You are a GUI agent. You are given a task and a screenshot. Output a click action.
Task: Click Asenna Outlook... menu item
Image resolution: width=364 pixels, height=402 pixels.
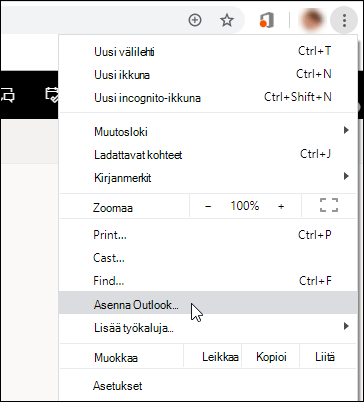click(208, 303)
